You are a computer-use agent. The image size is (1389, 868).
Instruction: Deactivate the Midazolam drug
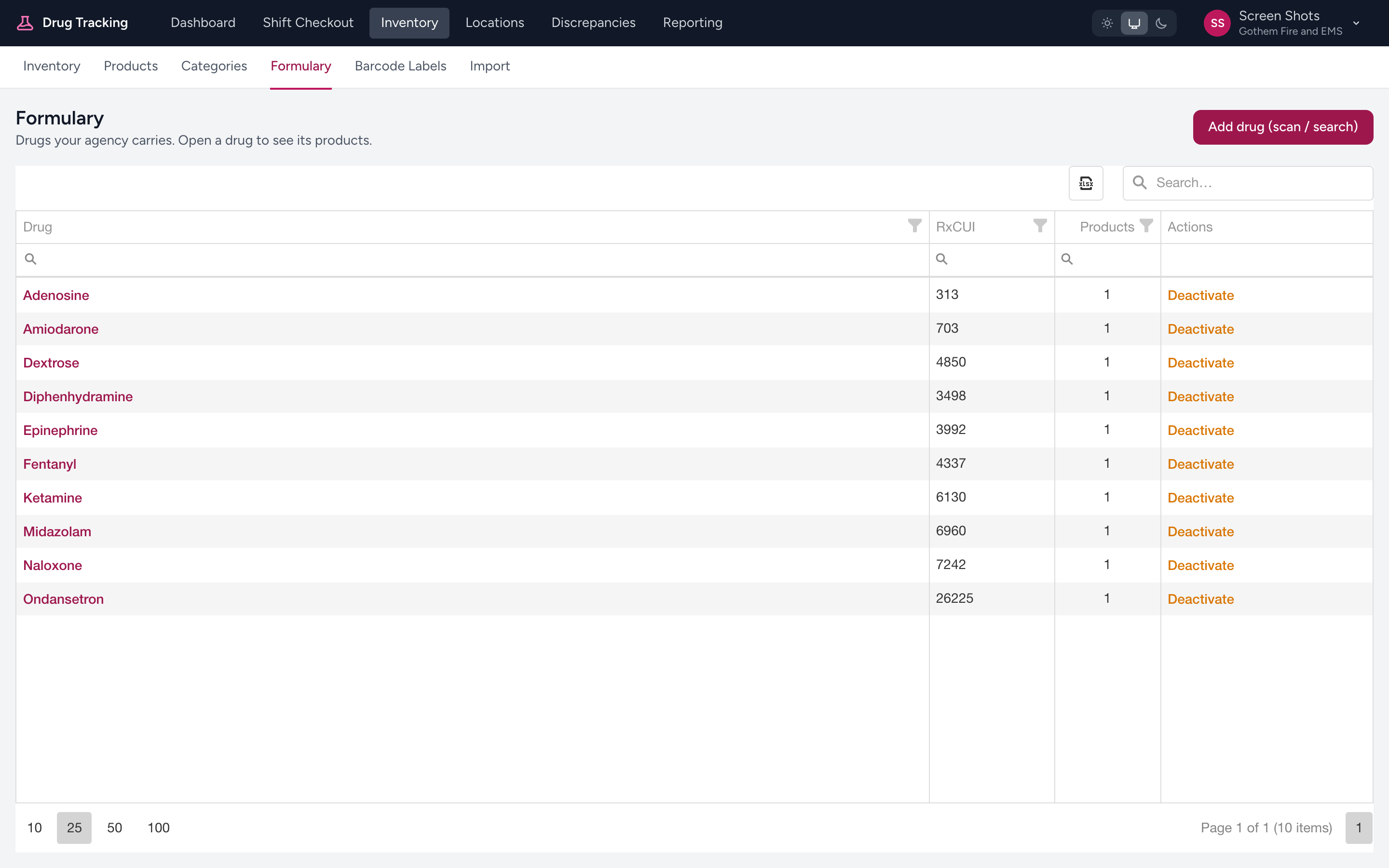[1201, 531]
